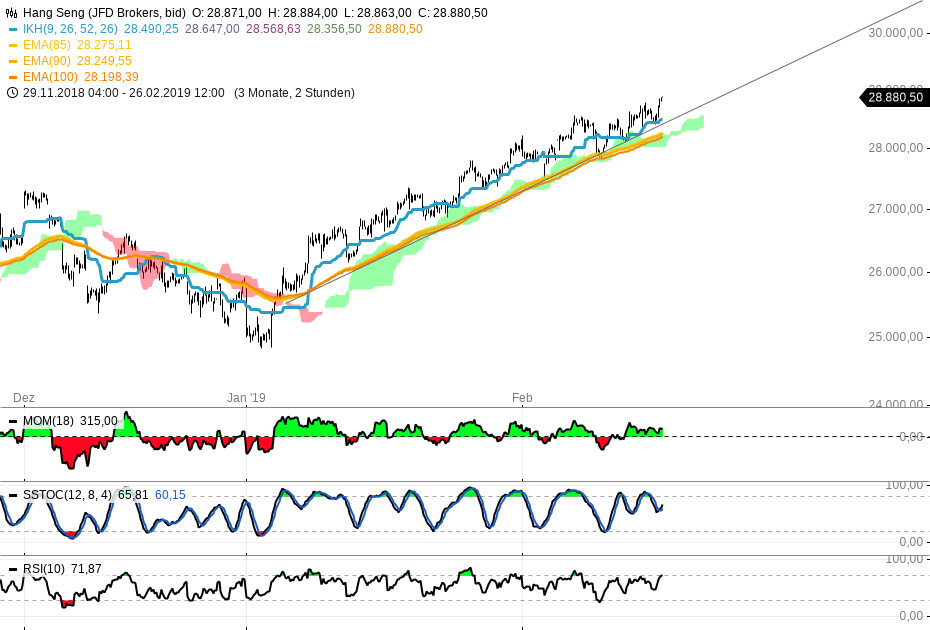Select the orange EMA(90) legend marker
Screen dimensions: 930x630
point(14,60)
